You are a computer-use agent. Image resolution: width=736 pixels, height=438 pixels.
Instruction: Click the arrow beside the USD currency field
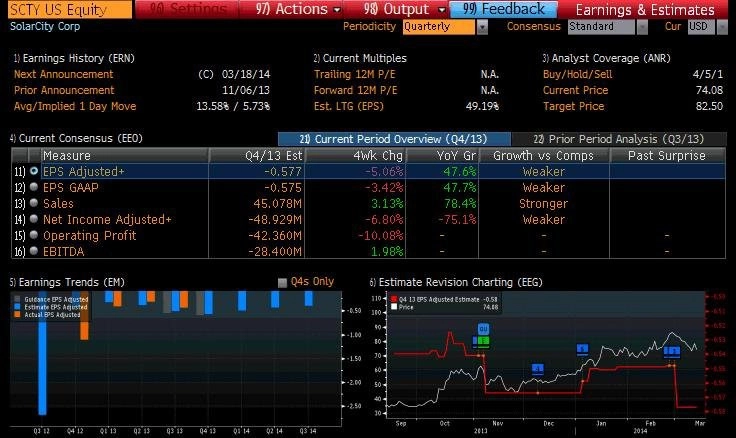pos(722,27)
